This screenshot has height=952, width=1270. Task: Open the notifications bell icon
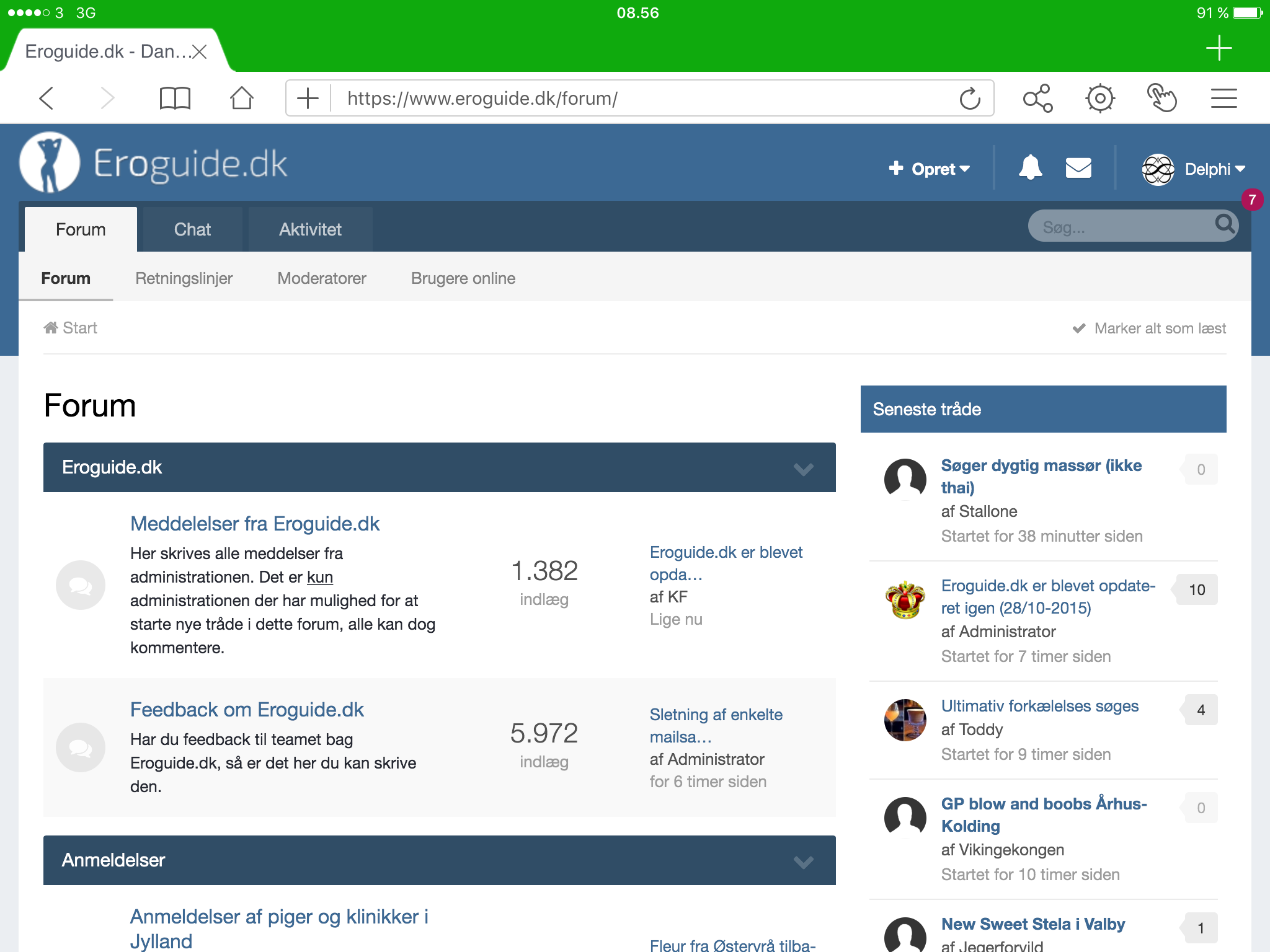click(1030, 168)
